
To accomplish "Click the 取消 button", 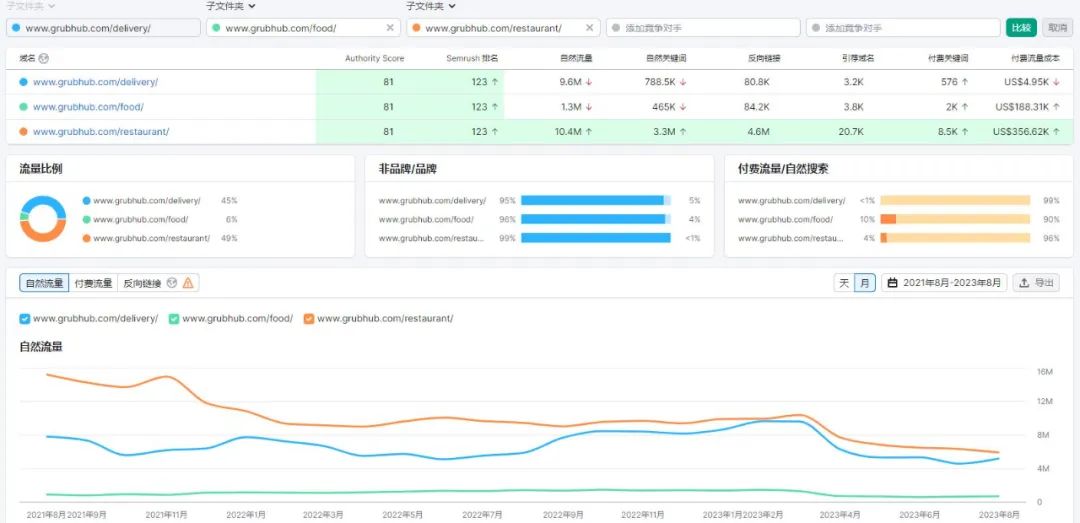I will (1057, 28).
